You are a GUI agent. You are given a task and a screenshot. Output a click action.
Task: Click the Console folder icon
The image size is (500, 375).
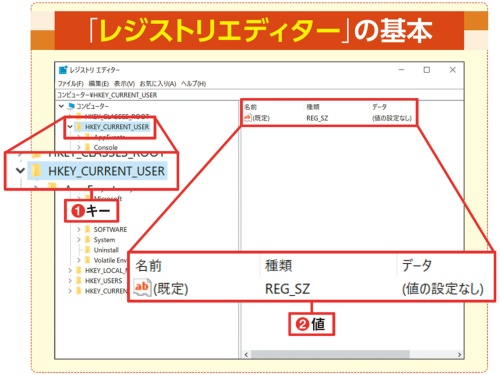click(x=88, y=147)
